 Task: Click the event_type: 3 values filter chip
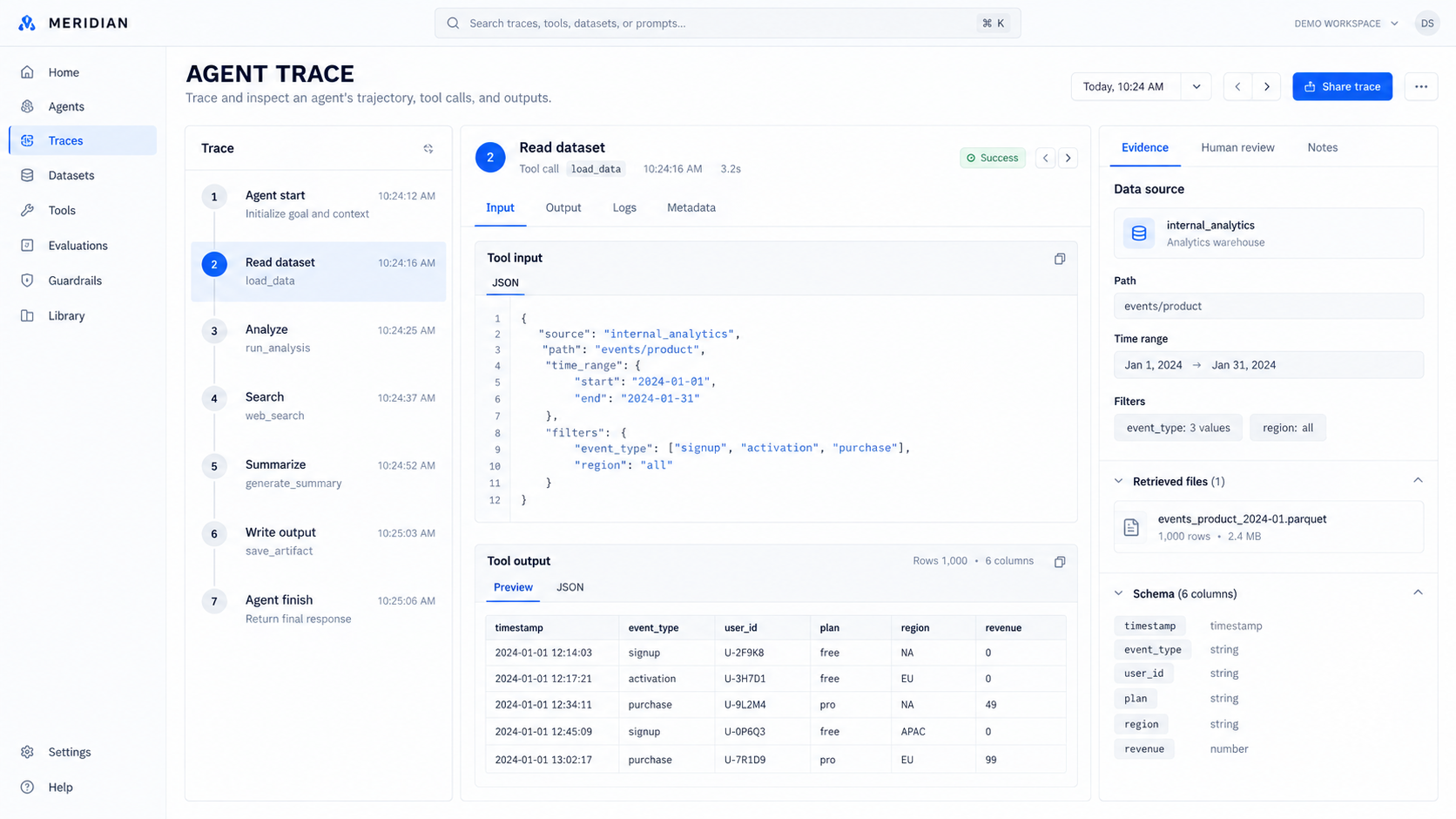tap(1178, 428)
